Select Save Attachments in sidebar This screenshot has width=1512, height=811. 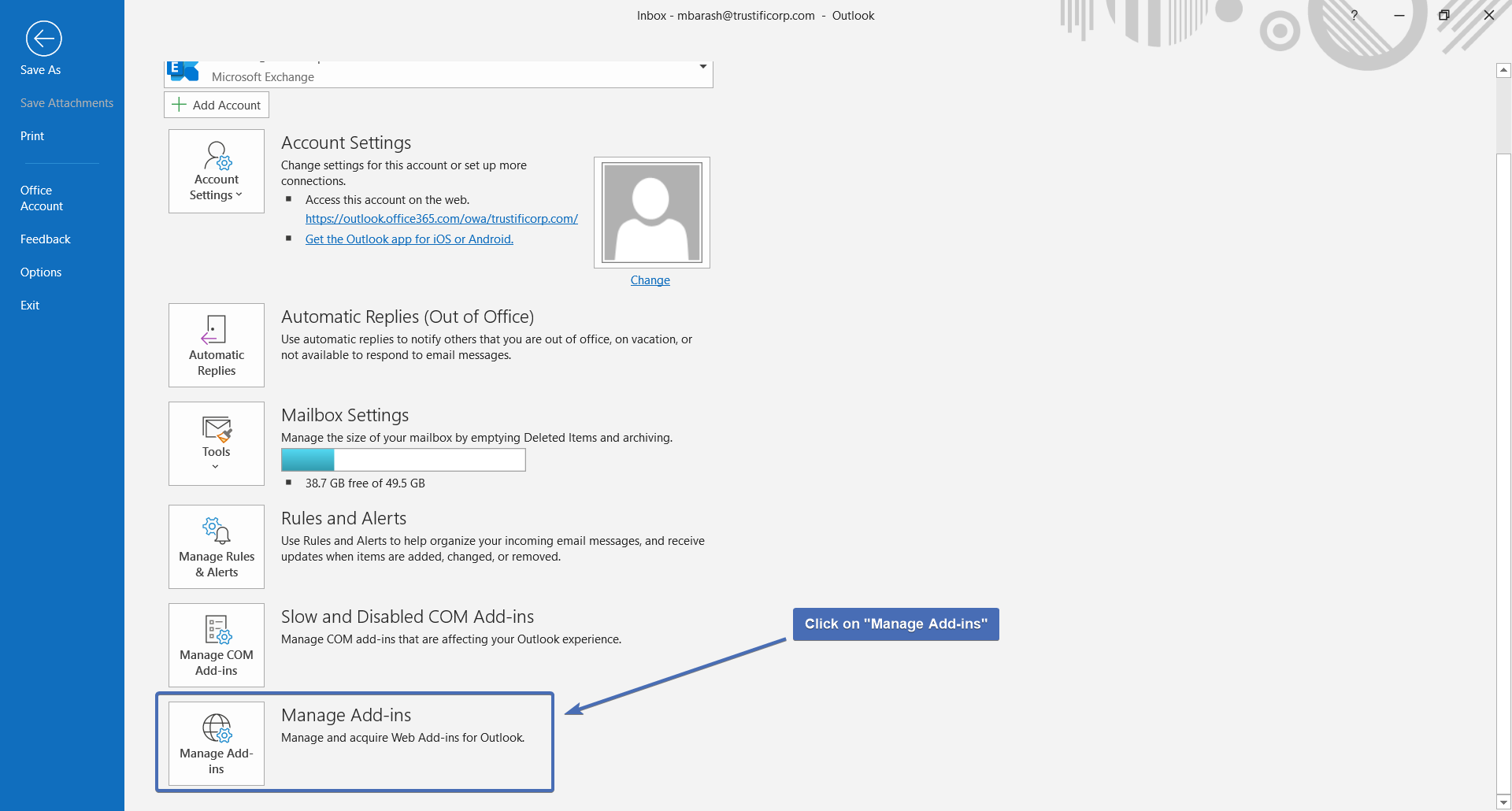[x=67, y=103]
